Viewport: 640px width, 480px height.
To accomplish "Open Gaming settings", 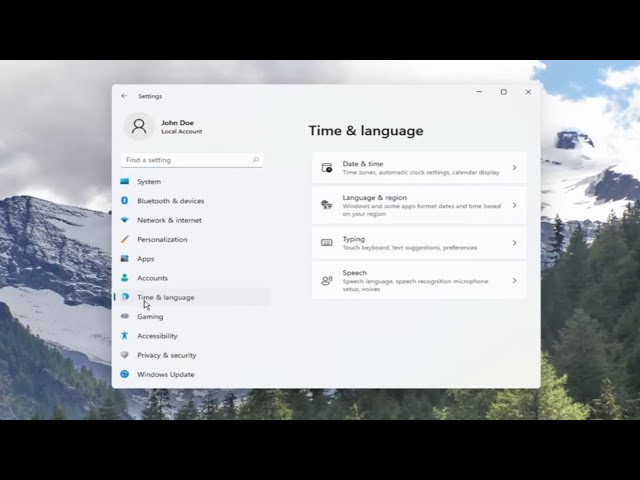I will [192, 316].
